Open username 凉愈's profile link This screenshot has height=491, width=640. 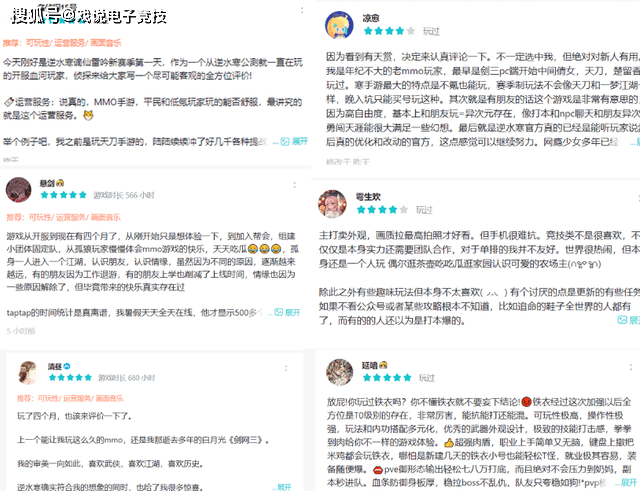click(371, 18)
